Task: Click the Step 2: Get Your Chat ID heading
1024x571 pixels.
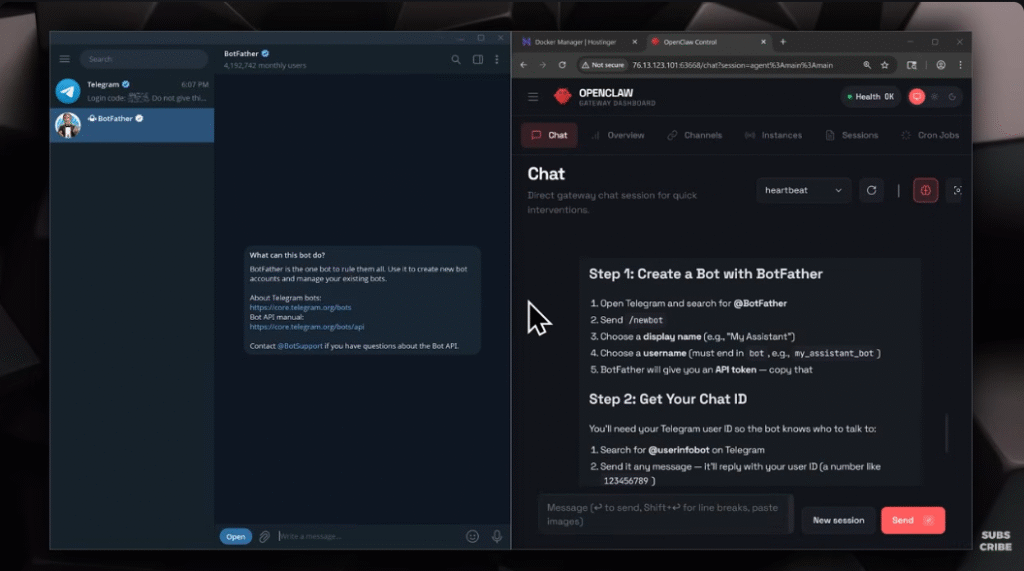Action: [x=667, y=399]
